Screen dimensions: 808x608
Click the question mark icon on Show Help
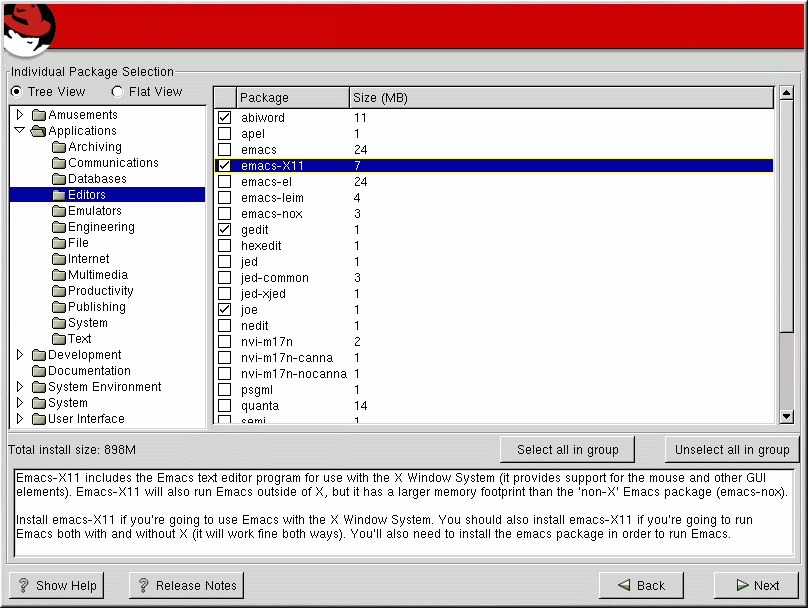(23, 585)
